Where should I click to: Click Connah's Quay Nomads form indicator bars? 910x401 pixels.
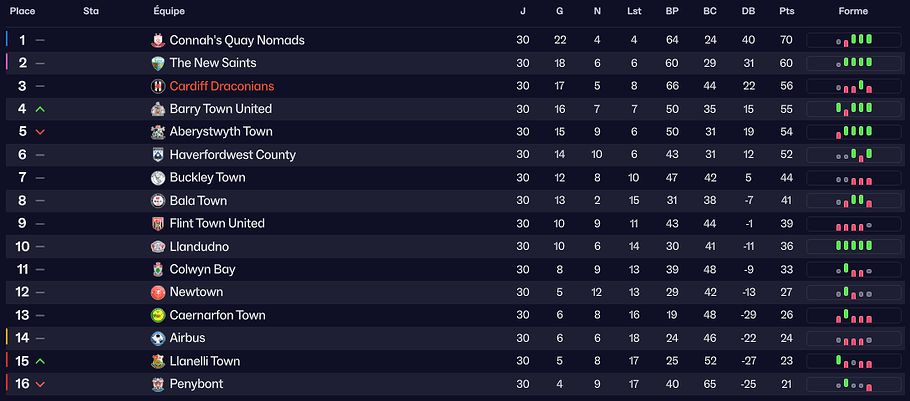[x=853, y=40]
